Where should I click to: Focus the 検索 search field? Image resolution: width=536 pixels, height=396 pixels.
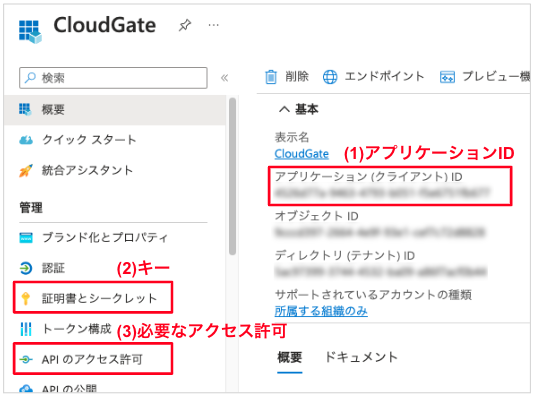[x=113, y=78]
